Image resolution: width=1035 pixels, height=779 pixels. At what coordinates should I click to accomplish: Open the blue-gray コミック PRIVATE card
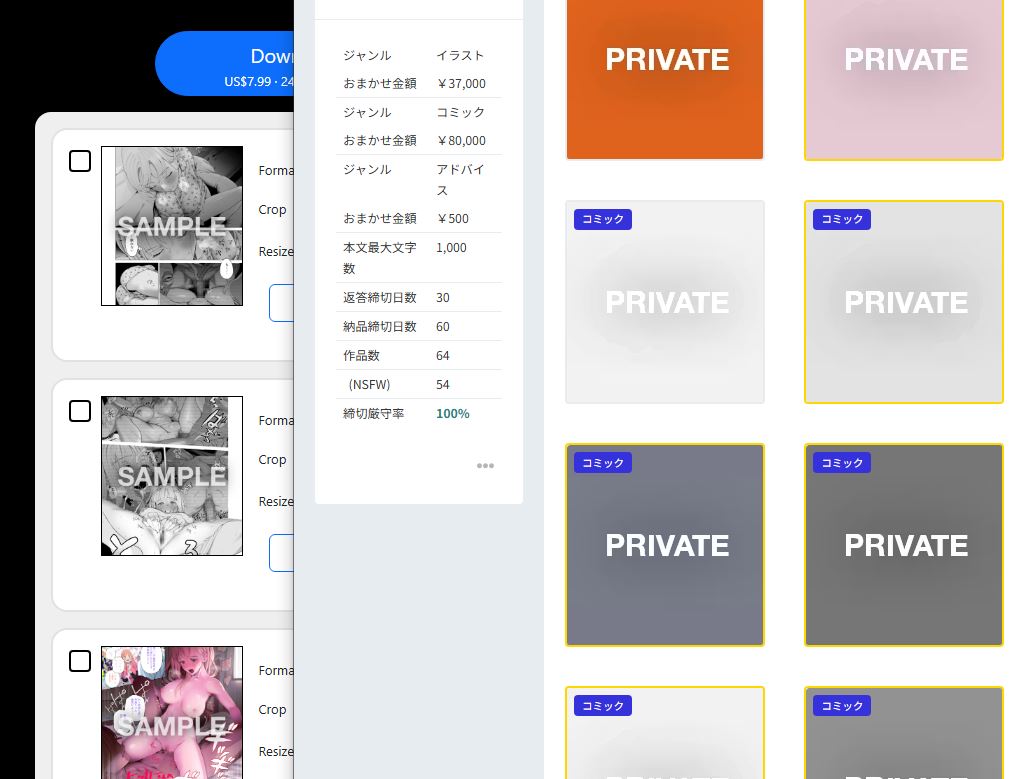point(665,545)
